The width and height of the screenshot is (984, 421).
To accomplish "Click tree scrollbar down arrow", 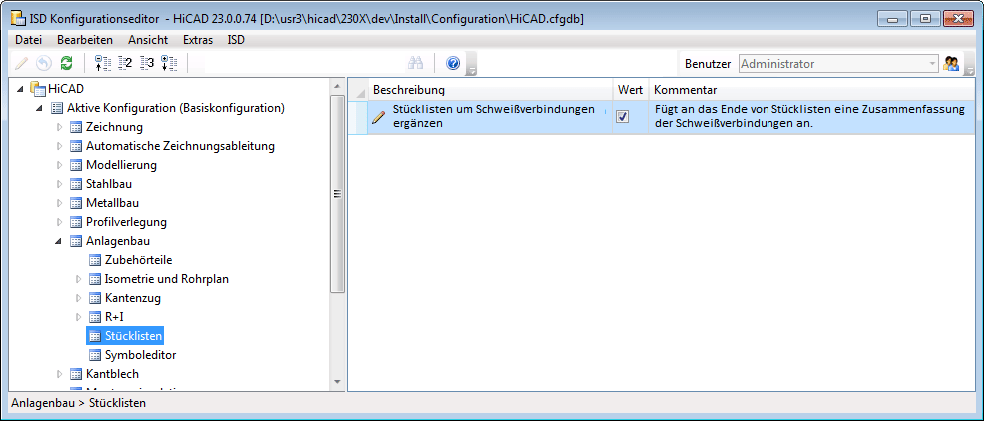I will 337,381.
